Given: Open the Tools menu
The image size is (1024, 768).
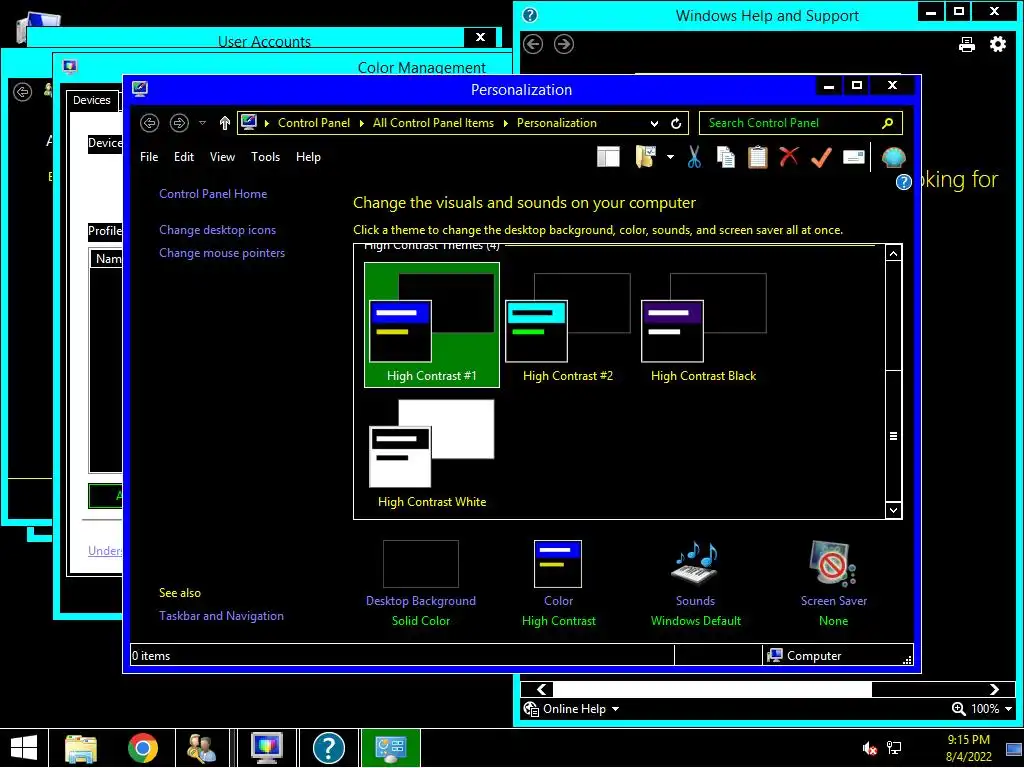Looking at the screenshot, I should coord(265,157).
